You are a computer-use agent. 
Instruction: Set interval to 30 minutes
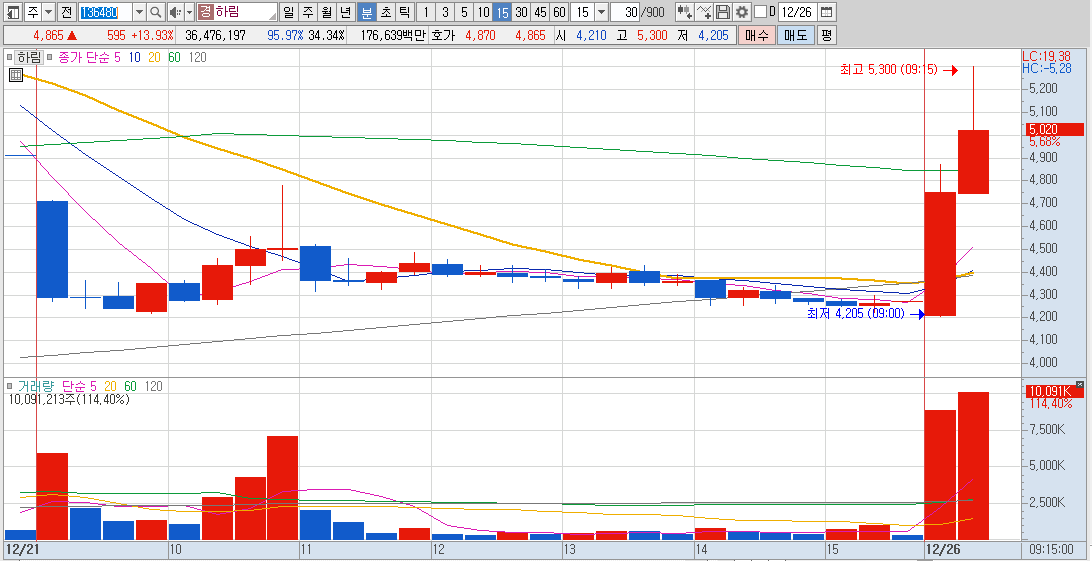click(x=520, y=12)
